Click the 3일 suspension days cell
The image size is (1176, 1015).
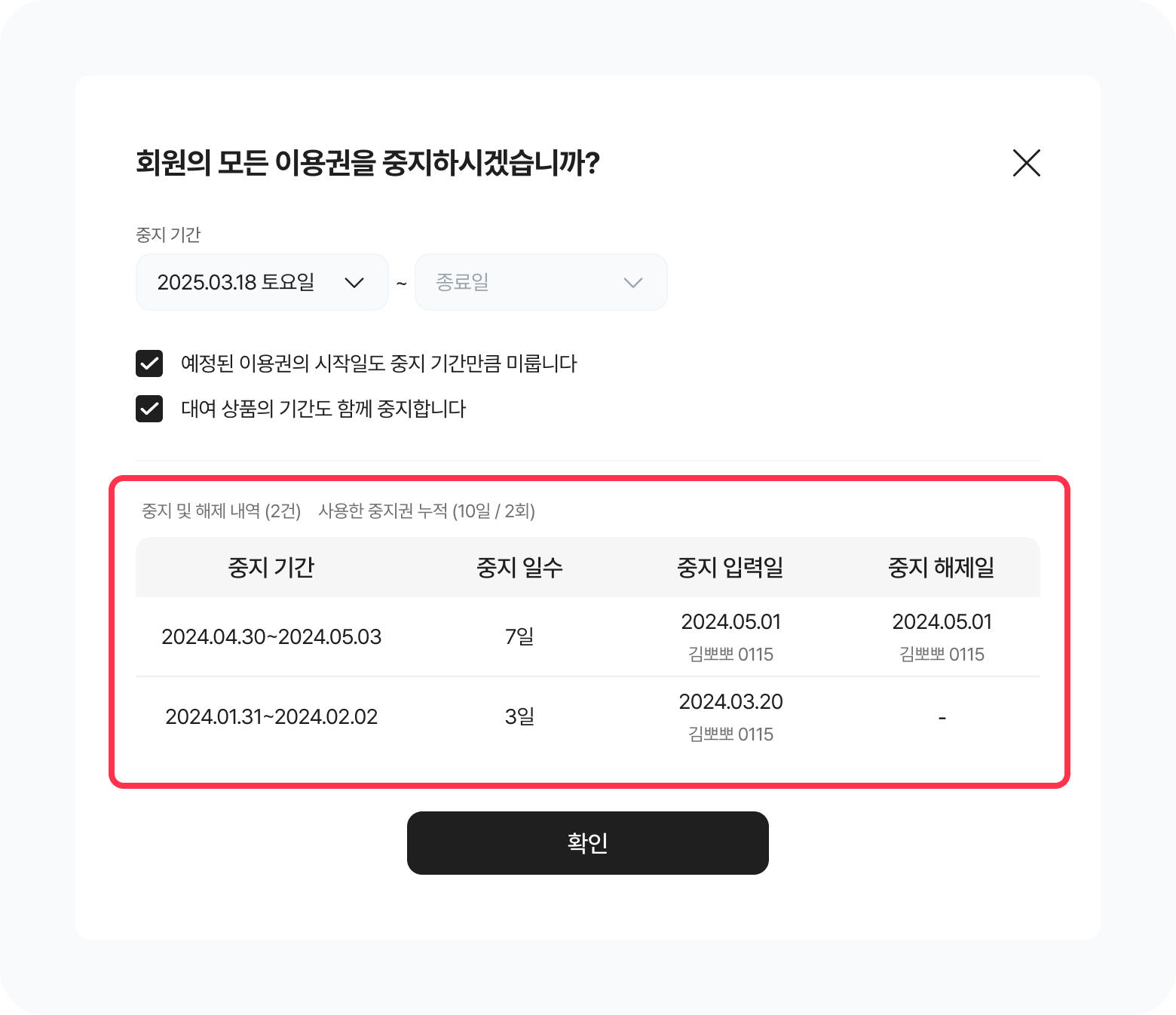coord(519,717)
